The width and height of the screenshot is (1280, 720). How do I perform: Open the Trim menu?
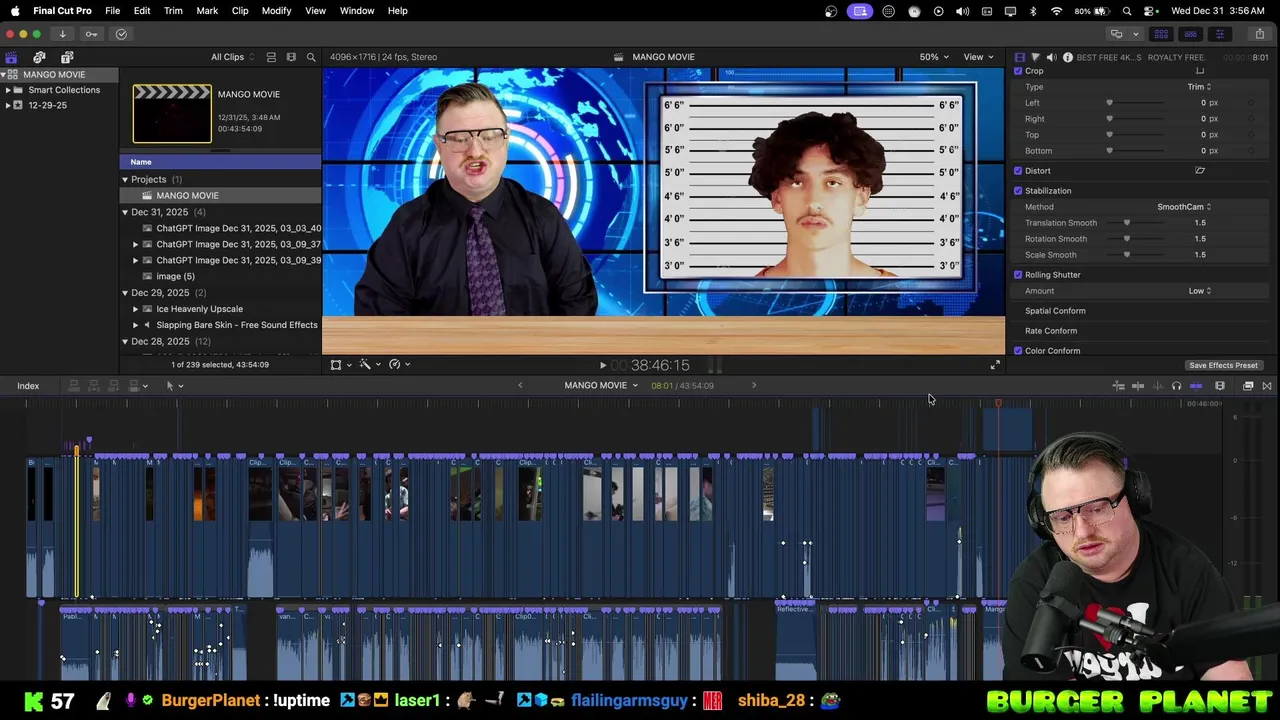tap(173, 11)
